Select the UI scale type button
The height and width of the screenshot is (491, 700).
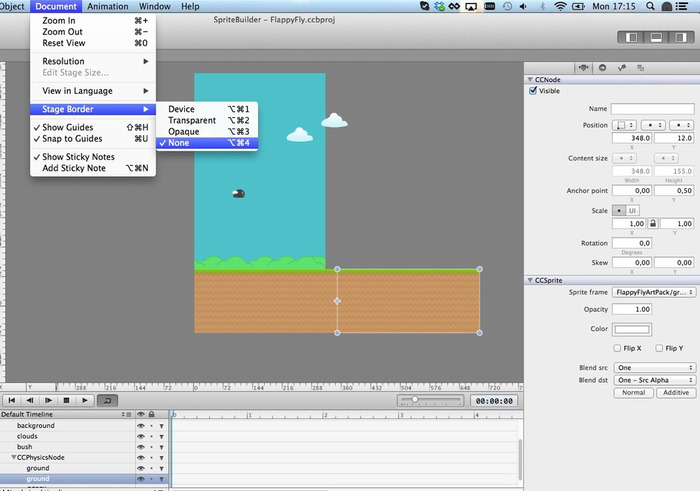click(632, 211)
